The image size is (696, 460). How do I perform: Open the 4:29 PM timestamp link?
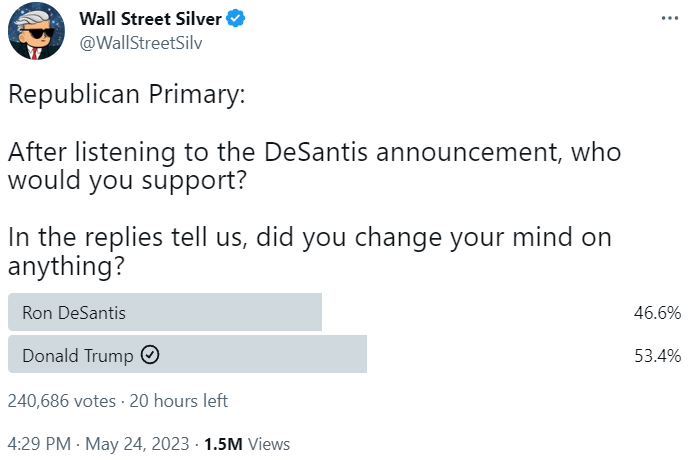[37, 443]
